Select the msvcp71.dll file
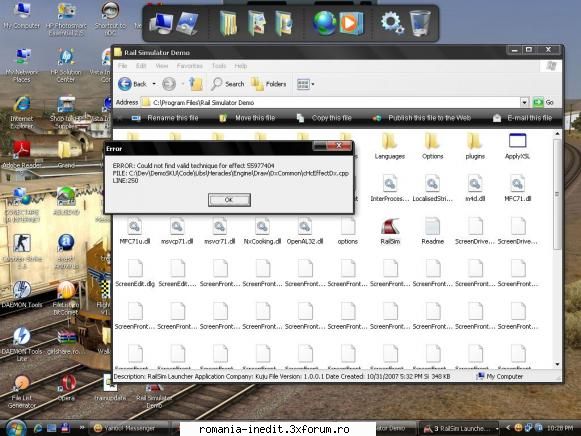The height and width of the screenshot is (436, 581). click(177, 232)
